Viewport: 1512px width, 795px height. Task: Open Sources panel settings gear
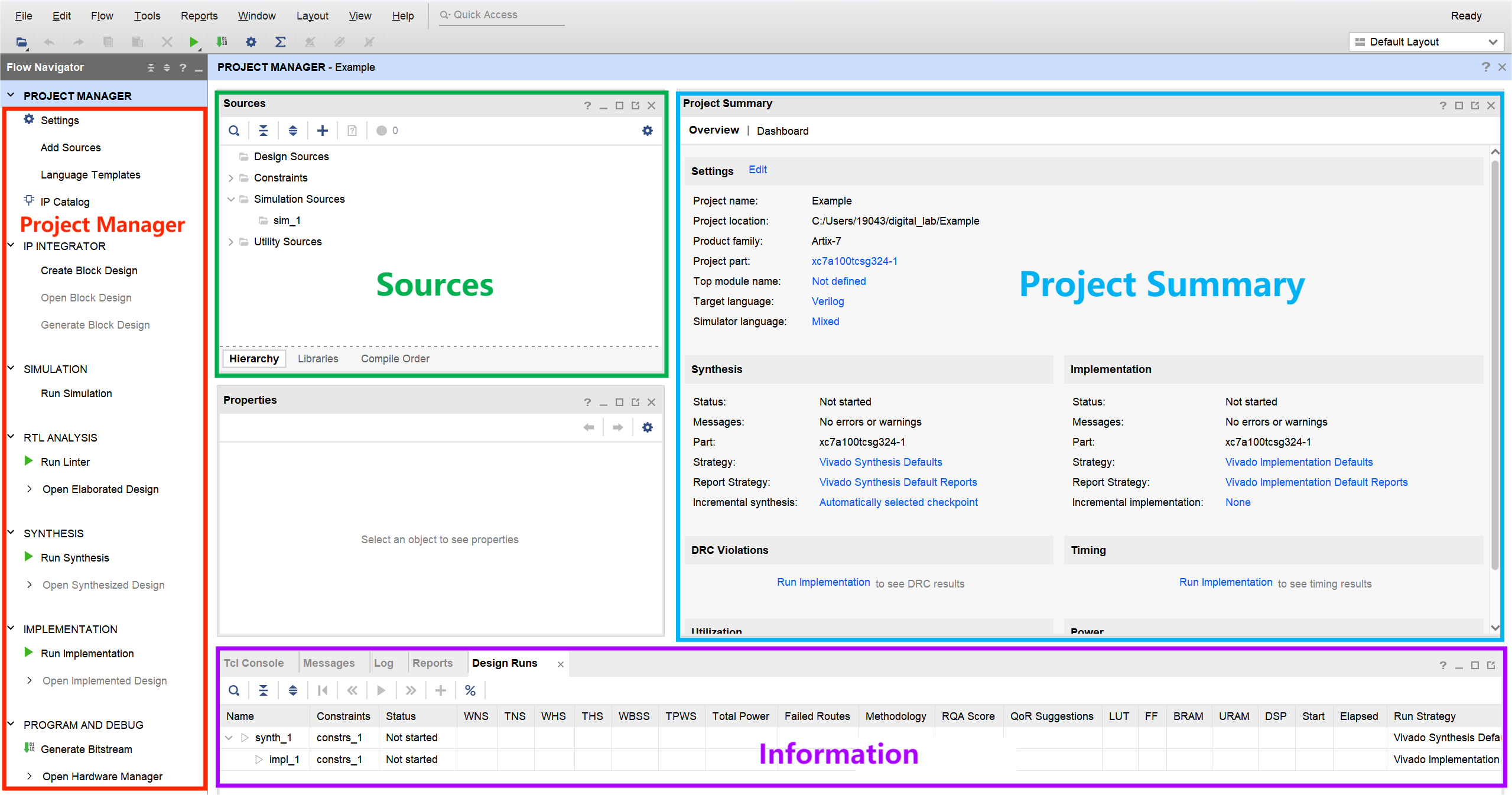pyautogui.click(x=648, y=131)
